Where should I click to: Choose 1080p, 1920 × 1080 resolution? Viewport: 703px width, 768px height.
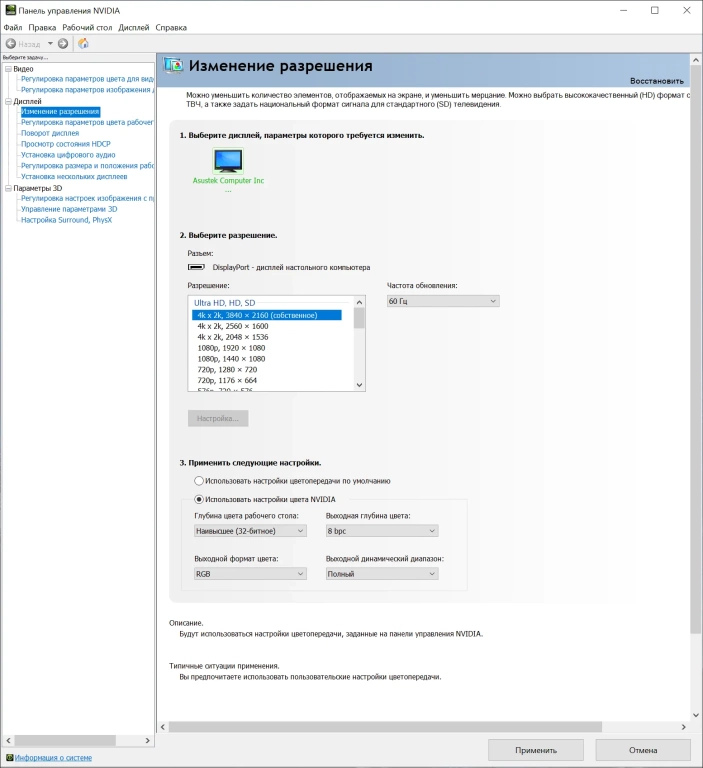231,348
